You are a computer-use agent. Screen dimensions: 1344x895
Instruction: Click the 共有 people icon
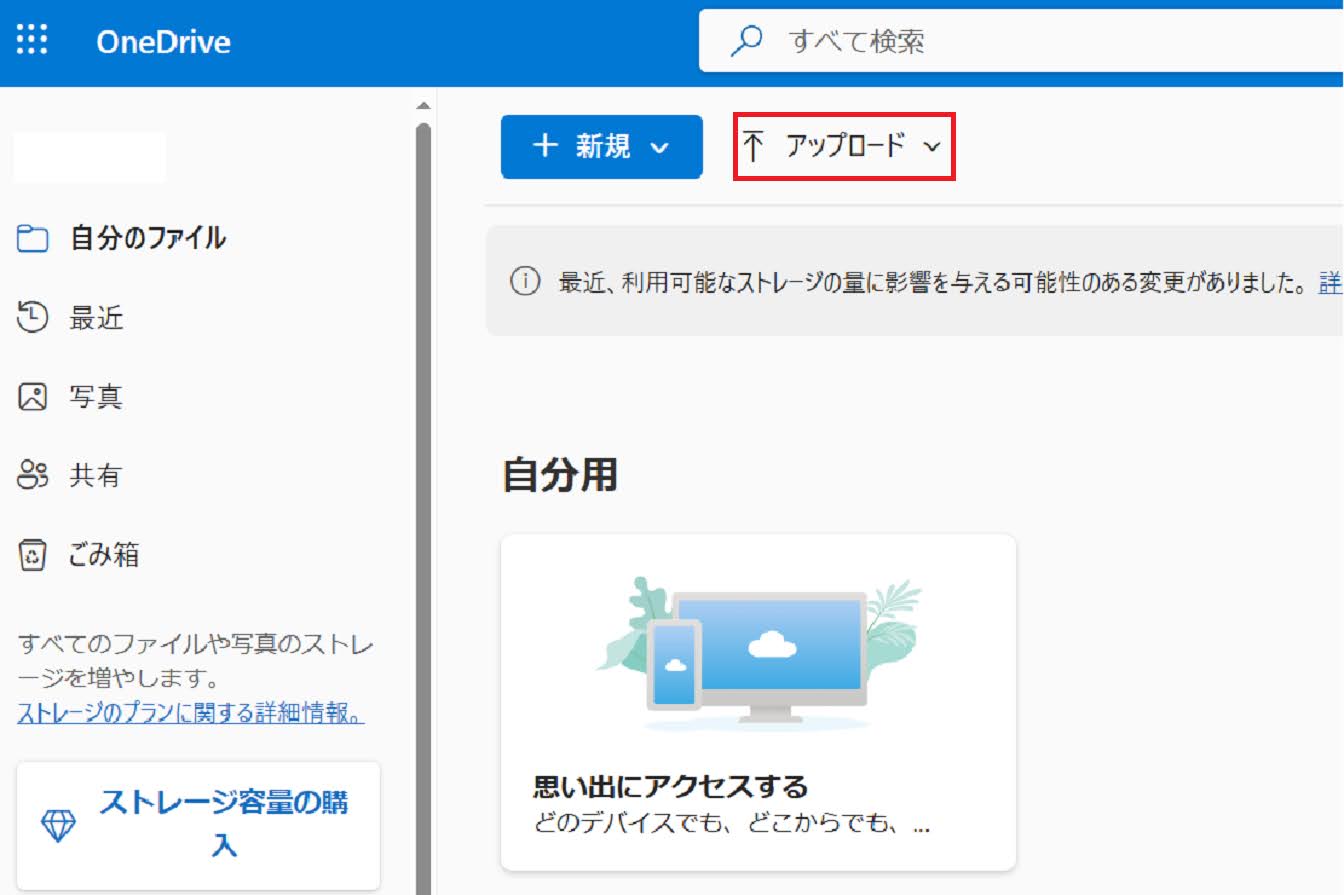coord(33,476)
